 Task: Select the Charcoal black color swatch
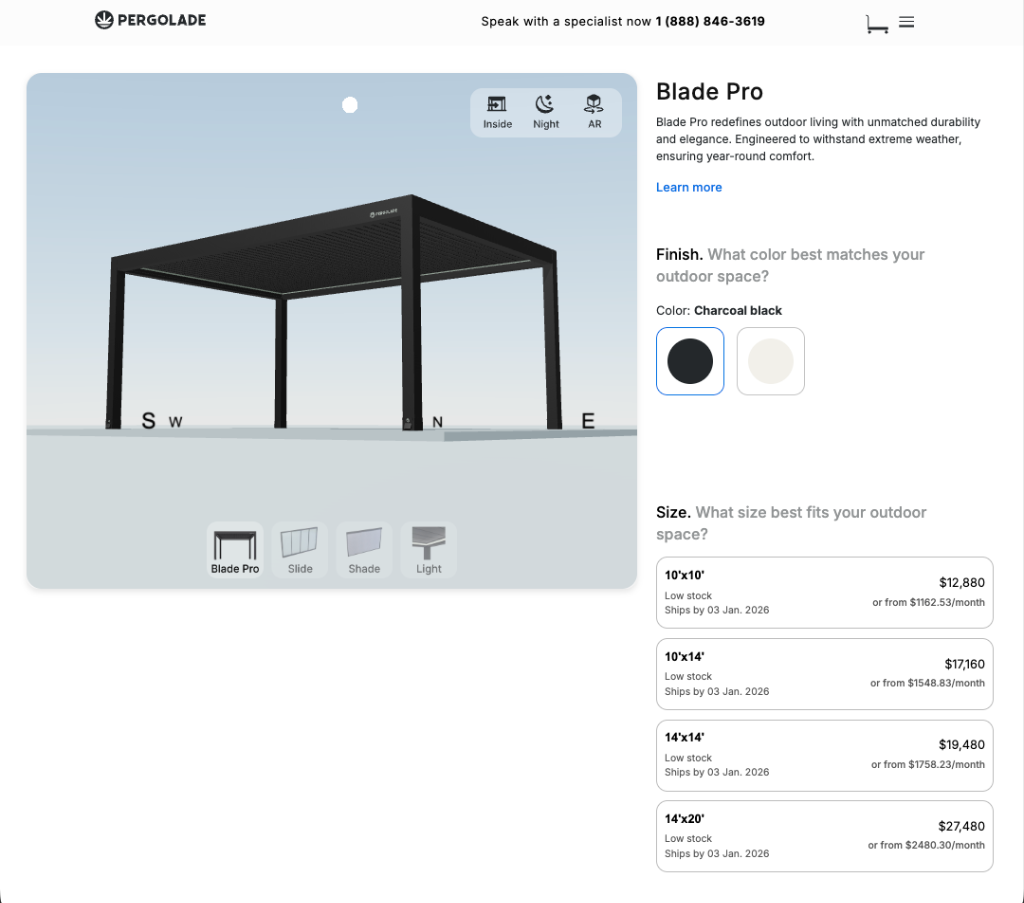click(690, 361)
